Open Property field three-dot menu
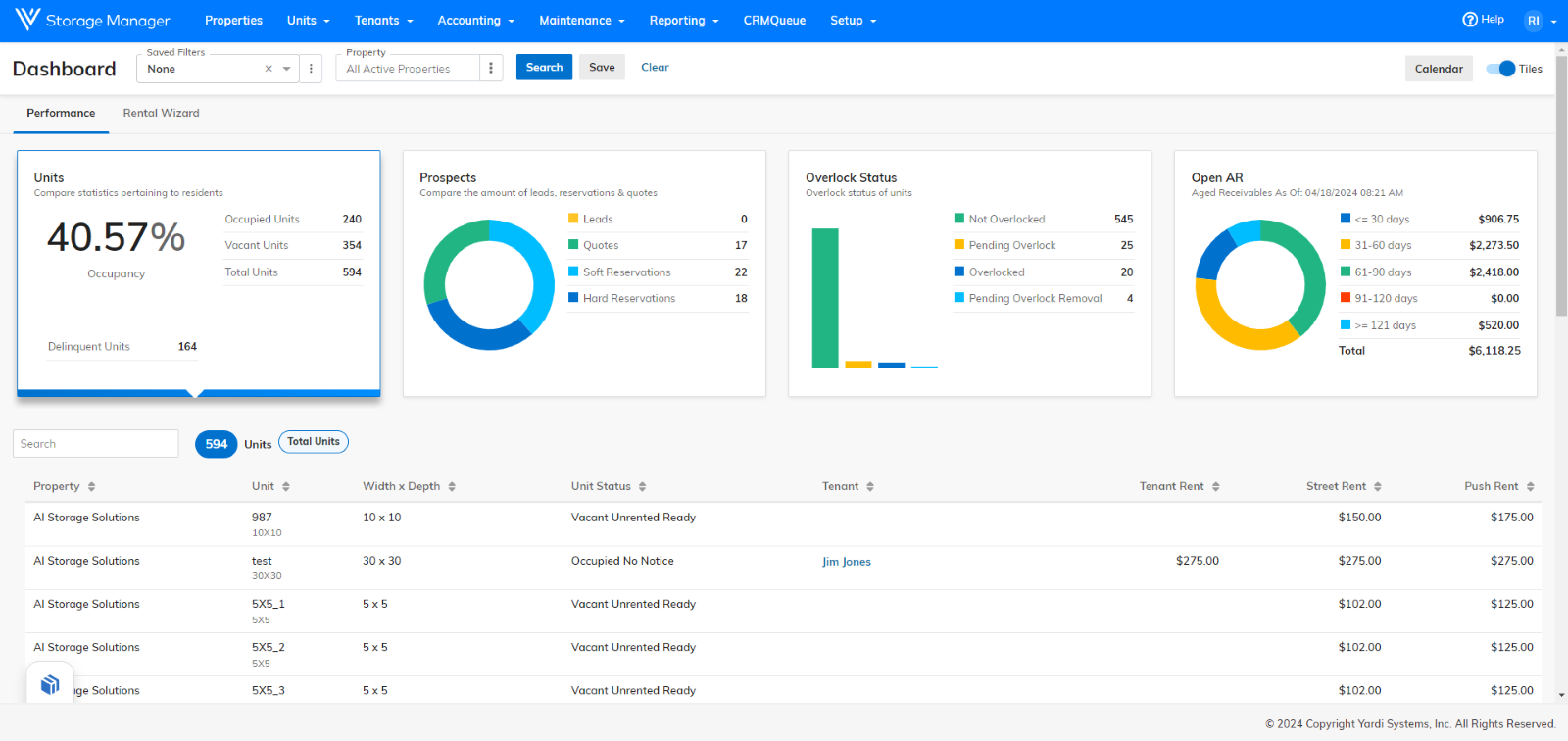Image resolution: width=1568 pixels, height=741 pixels. (x=491, y=69)
